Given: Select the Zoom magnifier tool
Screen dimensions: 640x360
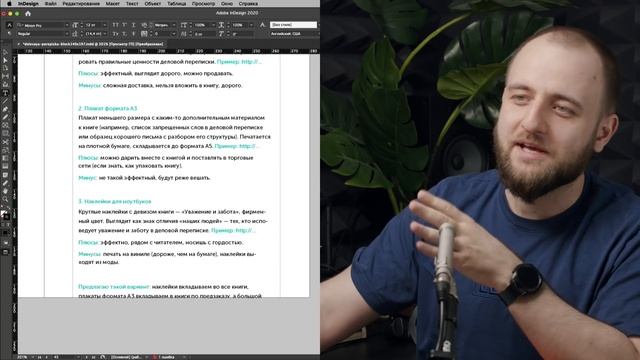Looking at the screenshot, I should pos(5,199).
